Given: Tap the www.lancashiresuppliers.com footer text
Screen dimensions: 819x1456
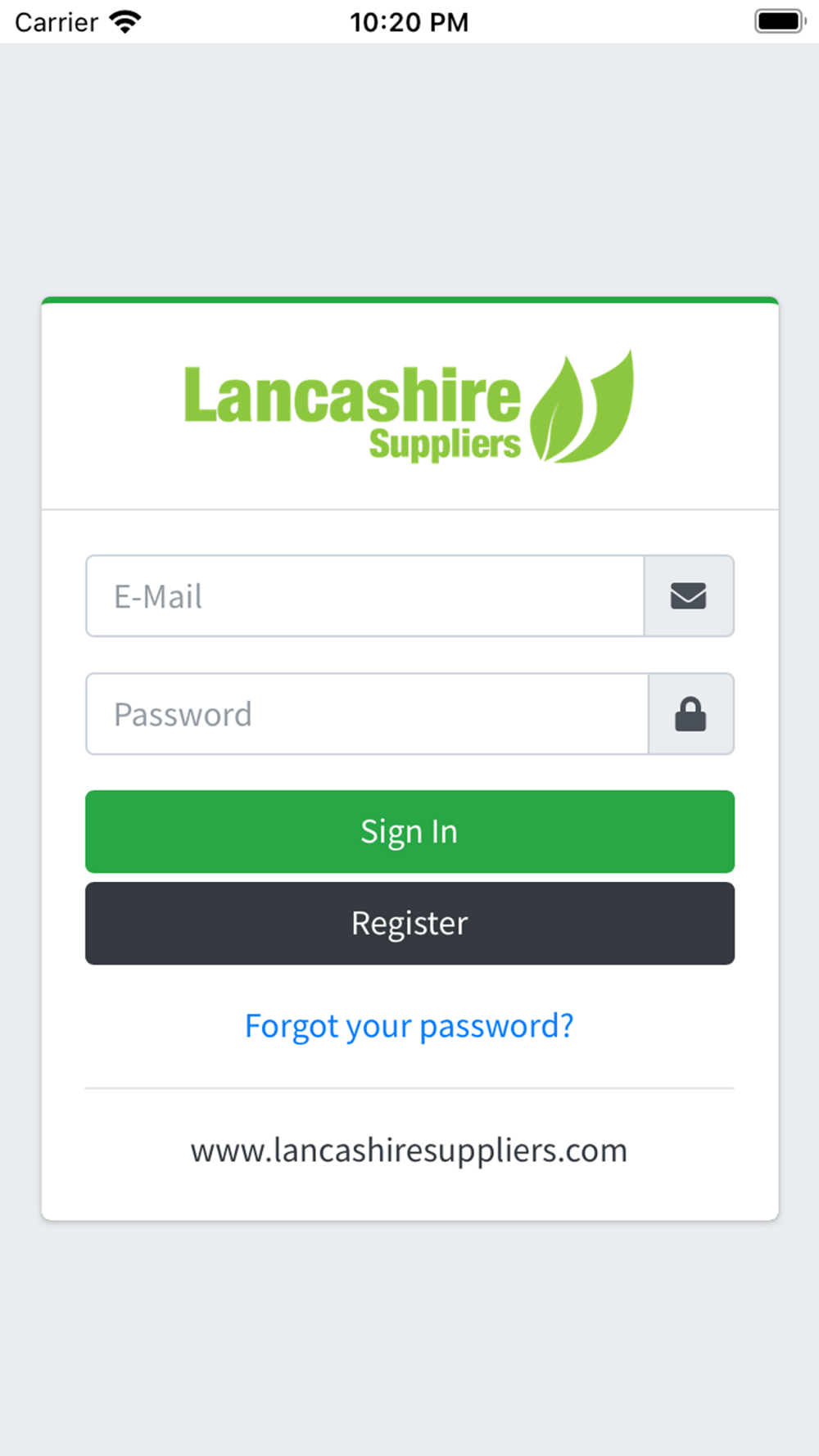Looking at the screenshot, I should point(409,1150).
